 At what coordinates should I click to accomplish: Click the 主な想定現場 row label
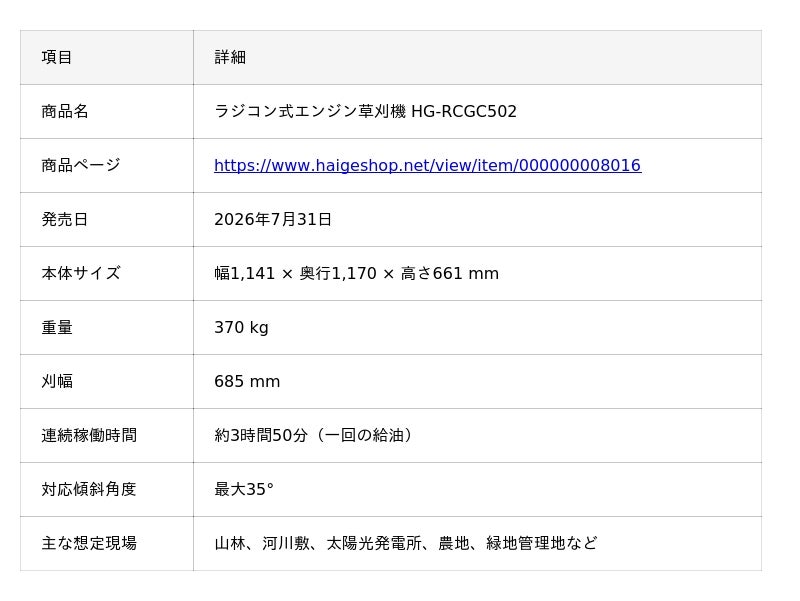89,543
